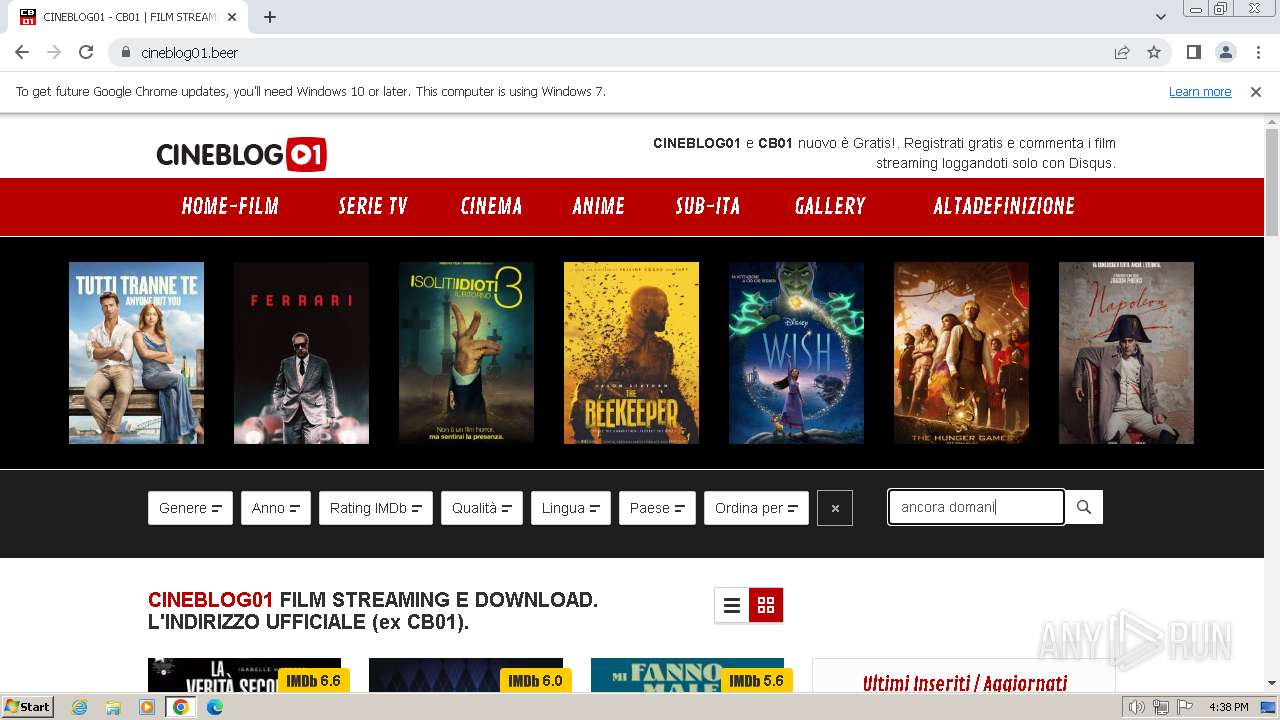Viewport: 1280px width, 720px height.
Task: Expand the Anno filter dropdown
Action: tap(276, 508)
